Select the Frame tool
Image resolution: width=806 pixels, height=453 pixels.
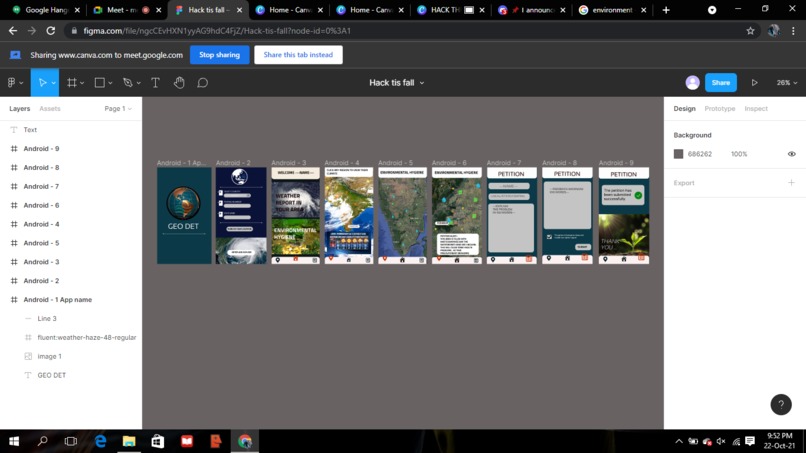point(72,82)
